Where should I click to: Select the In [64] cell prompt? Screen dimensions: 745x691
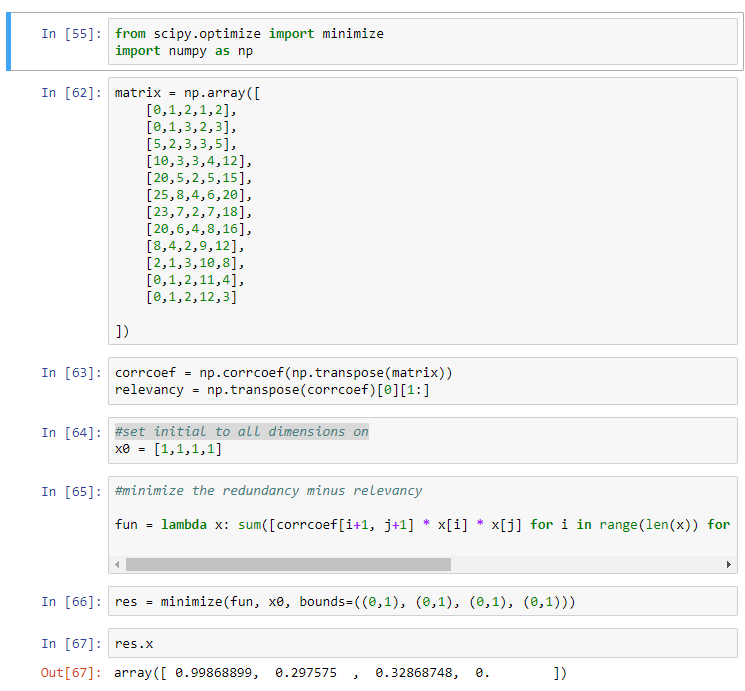click(71, 432)
